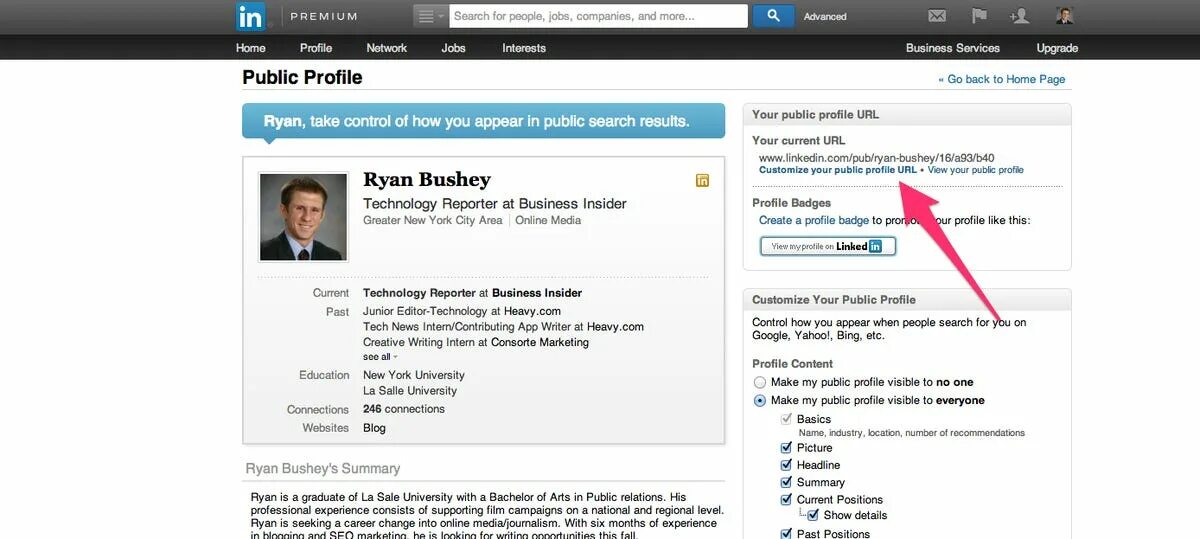Open the messages envelope icon

pos(937,16)
